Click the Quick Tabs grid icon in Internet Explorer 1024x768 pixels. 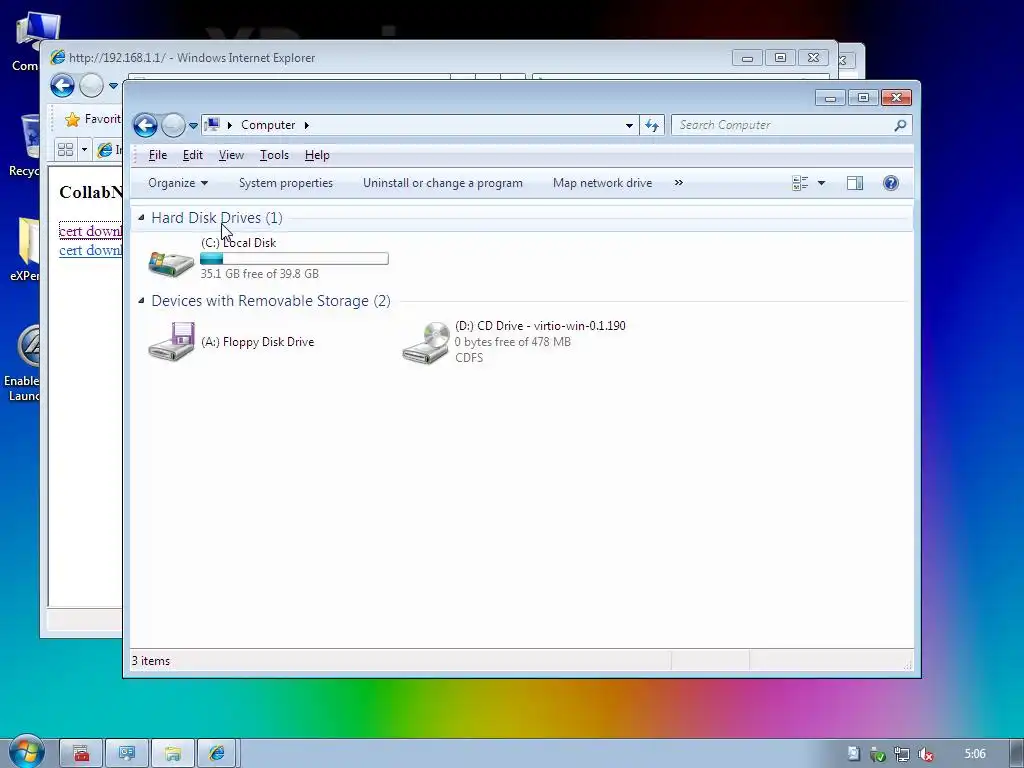[x=65, y=150]
